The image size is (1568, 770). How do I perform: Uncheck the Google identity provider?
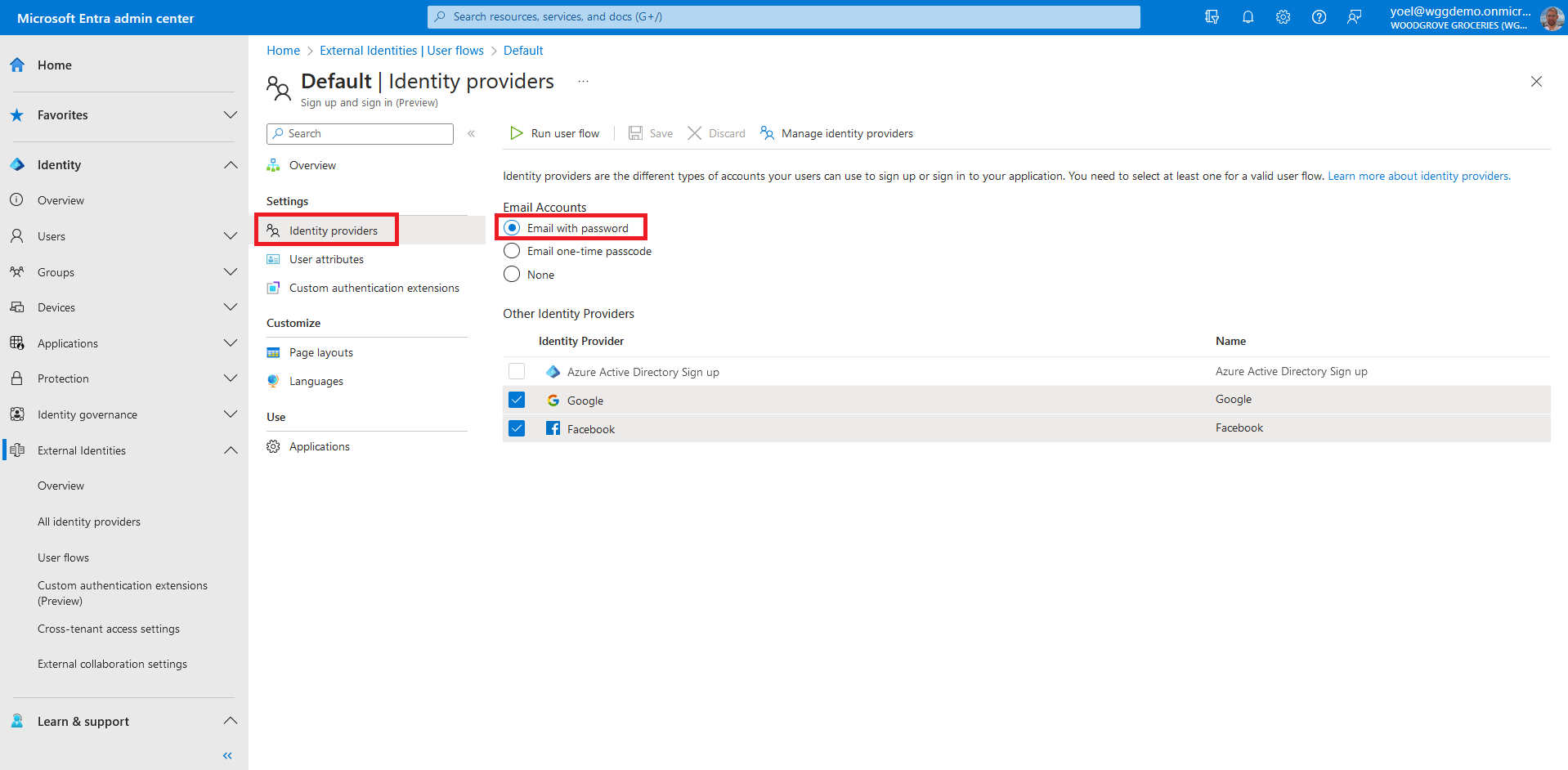(x=517, y=400)
